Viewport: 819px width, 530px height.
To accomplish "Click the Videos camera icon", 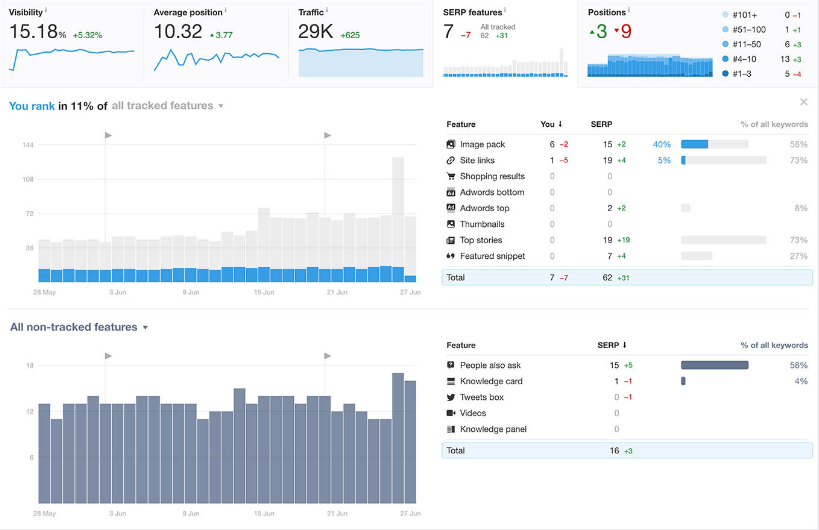I will click(451, 413).
